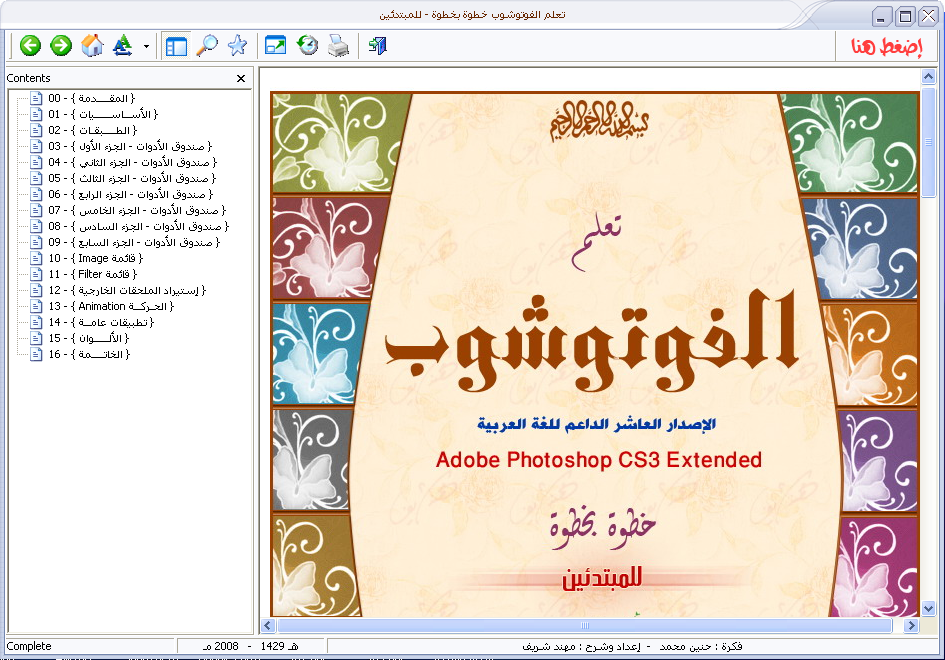Click the exit door icon
Viewport: 945px width, 660px height.
(x=377, y=45)
